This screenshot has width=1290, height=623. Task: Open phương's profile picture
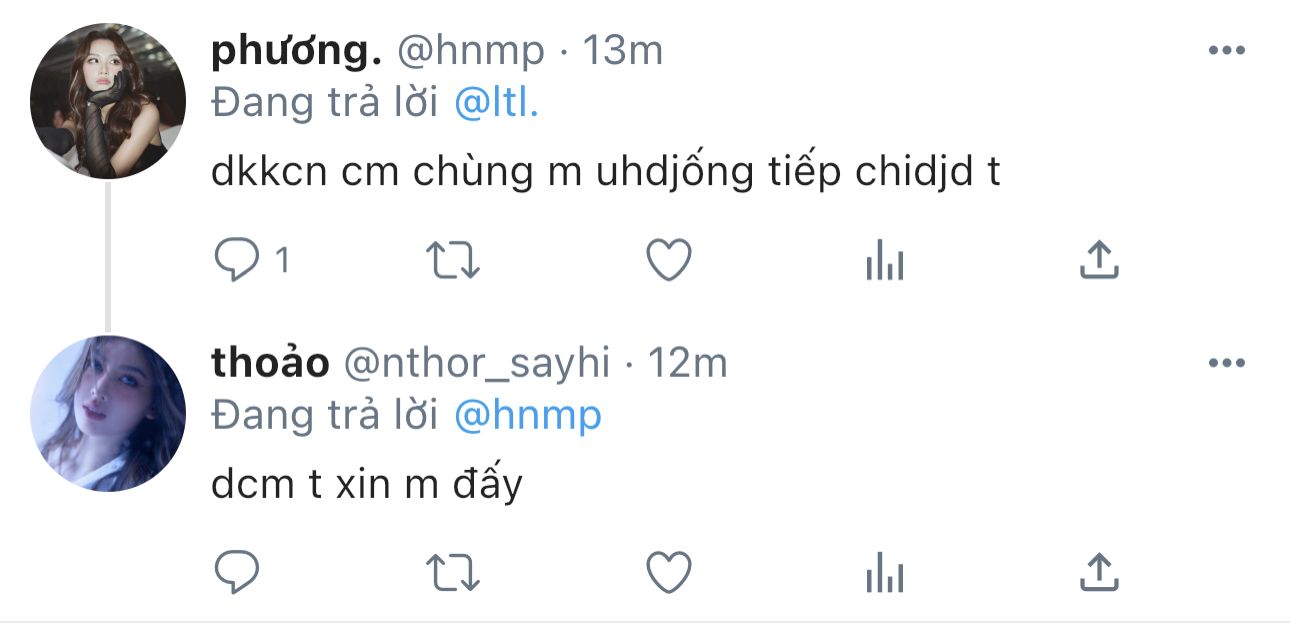108,101
